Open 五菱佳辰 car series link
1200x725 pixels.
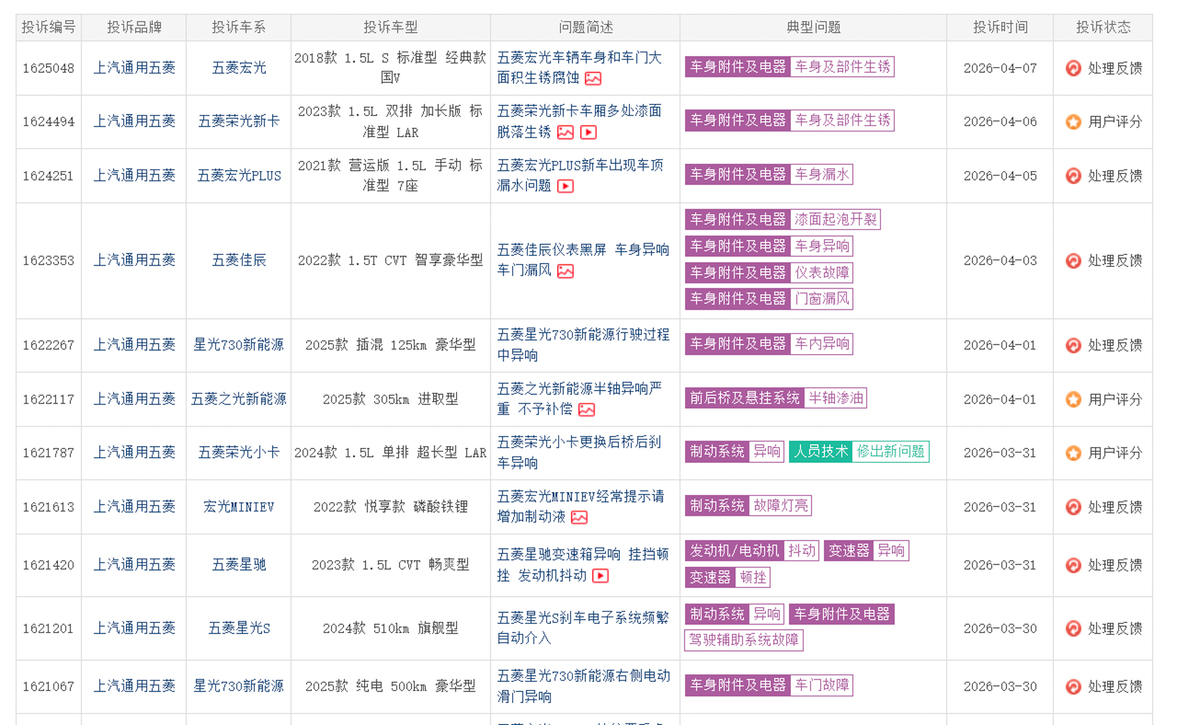pyautogui.click(x=239, y=260)
